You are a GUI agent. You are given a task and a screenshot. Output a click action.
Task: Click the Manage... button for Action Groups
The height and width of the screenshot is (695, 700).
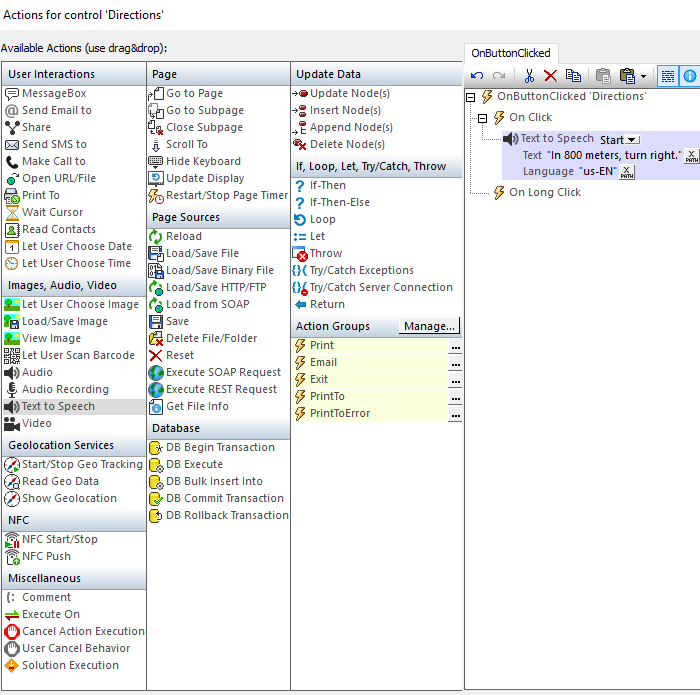[429, 326]
